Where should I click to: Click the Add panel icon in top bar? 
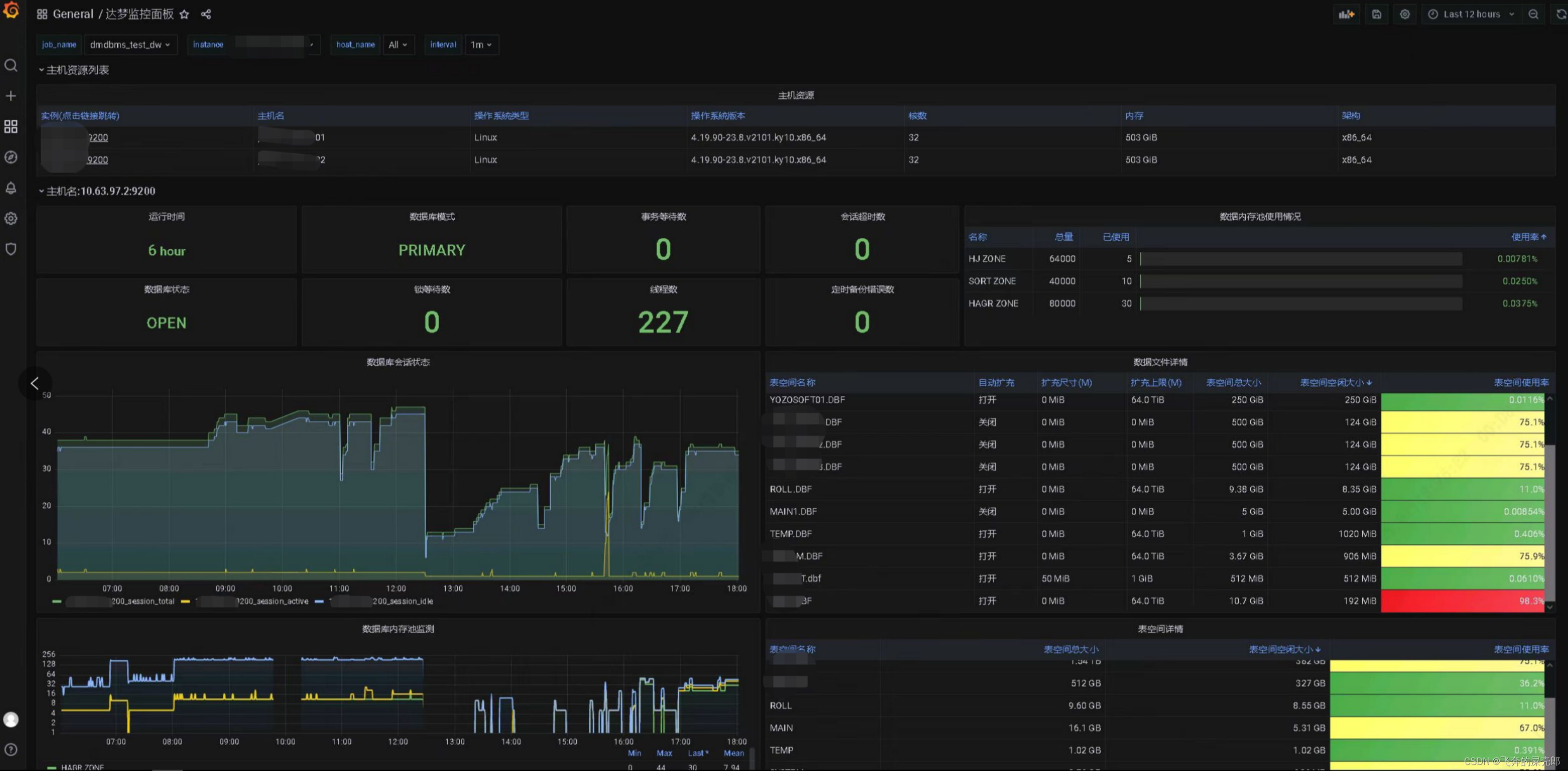tap(1347, 14)
